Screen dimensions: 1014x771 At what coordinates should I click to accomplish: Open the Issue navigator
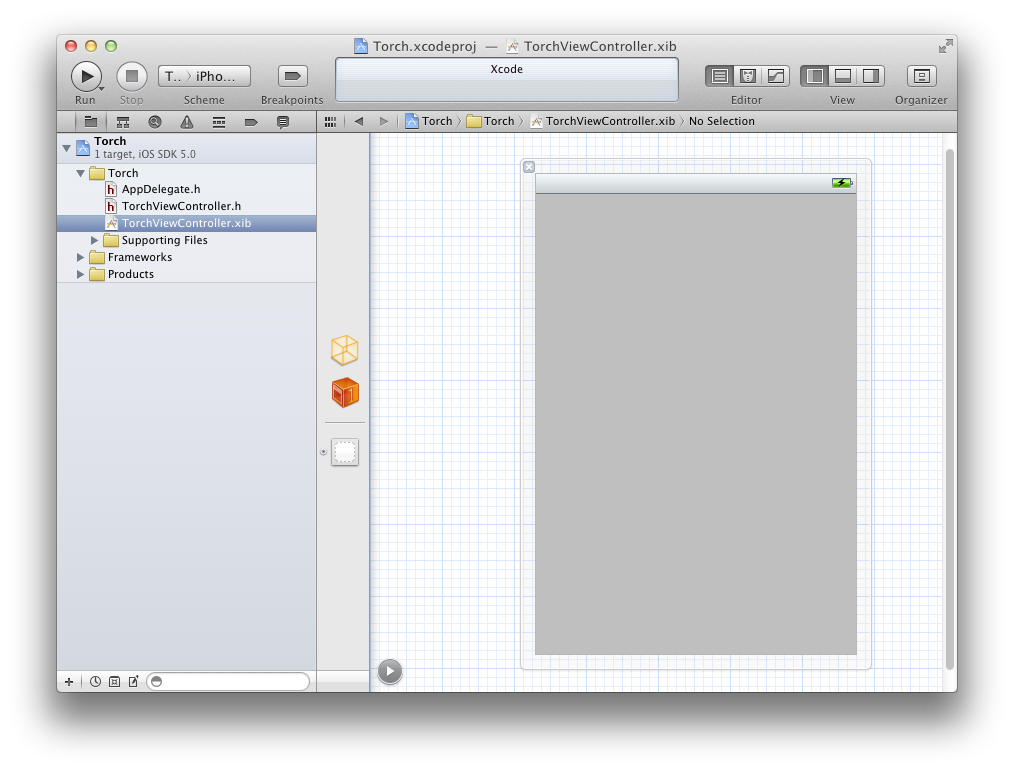pos(187,121)
